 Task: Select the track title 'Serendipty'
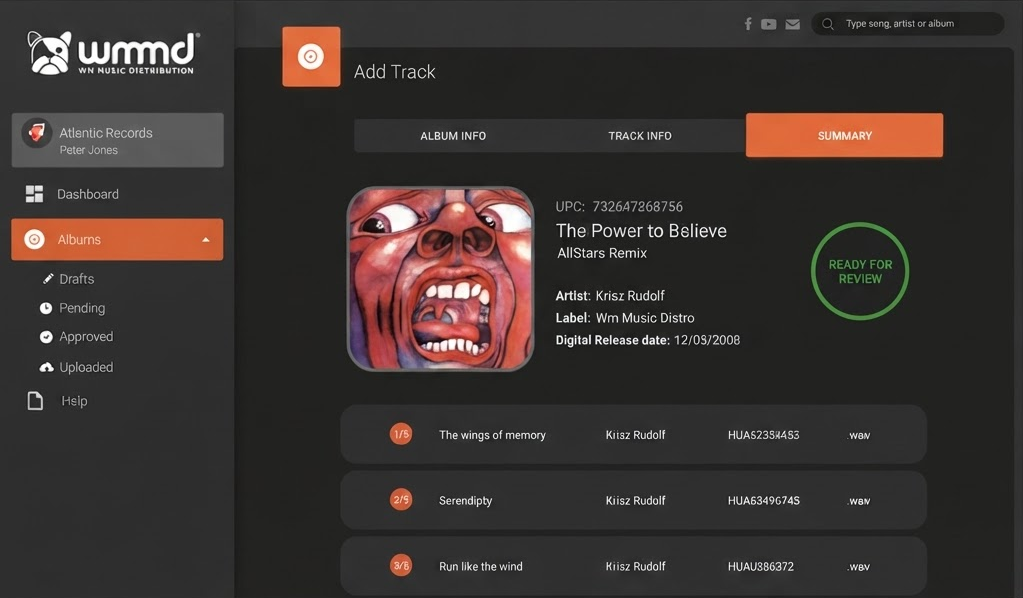click(466, 501)
